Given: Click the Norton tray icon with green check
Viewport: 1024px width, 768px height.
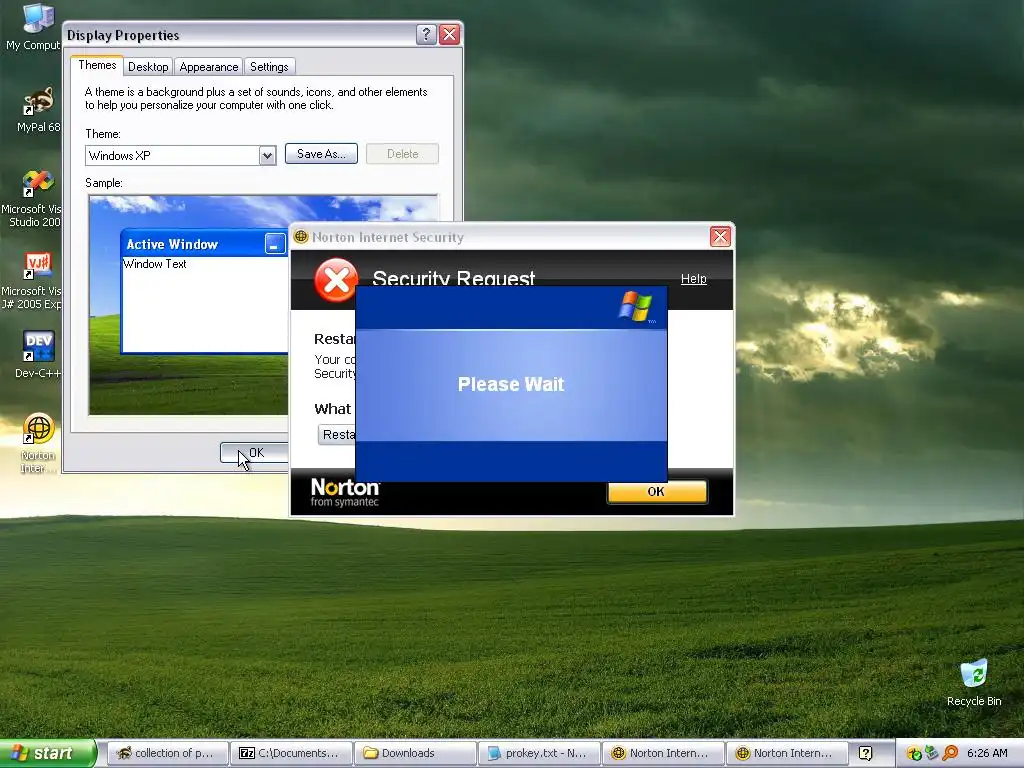Looking at the screenshot, I should tap(914, 754).
